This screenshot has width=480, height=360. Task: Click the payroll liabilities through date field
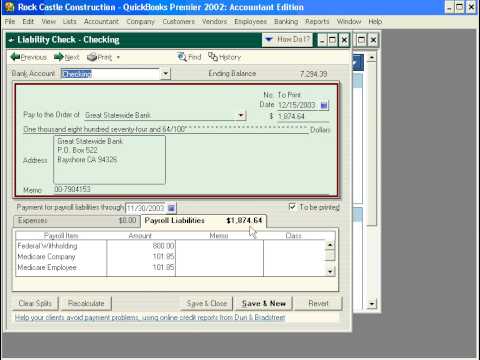click(x=146, y=208)
